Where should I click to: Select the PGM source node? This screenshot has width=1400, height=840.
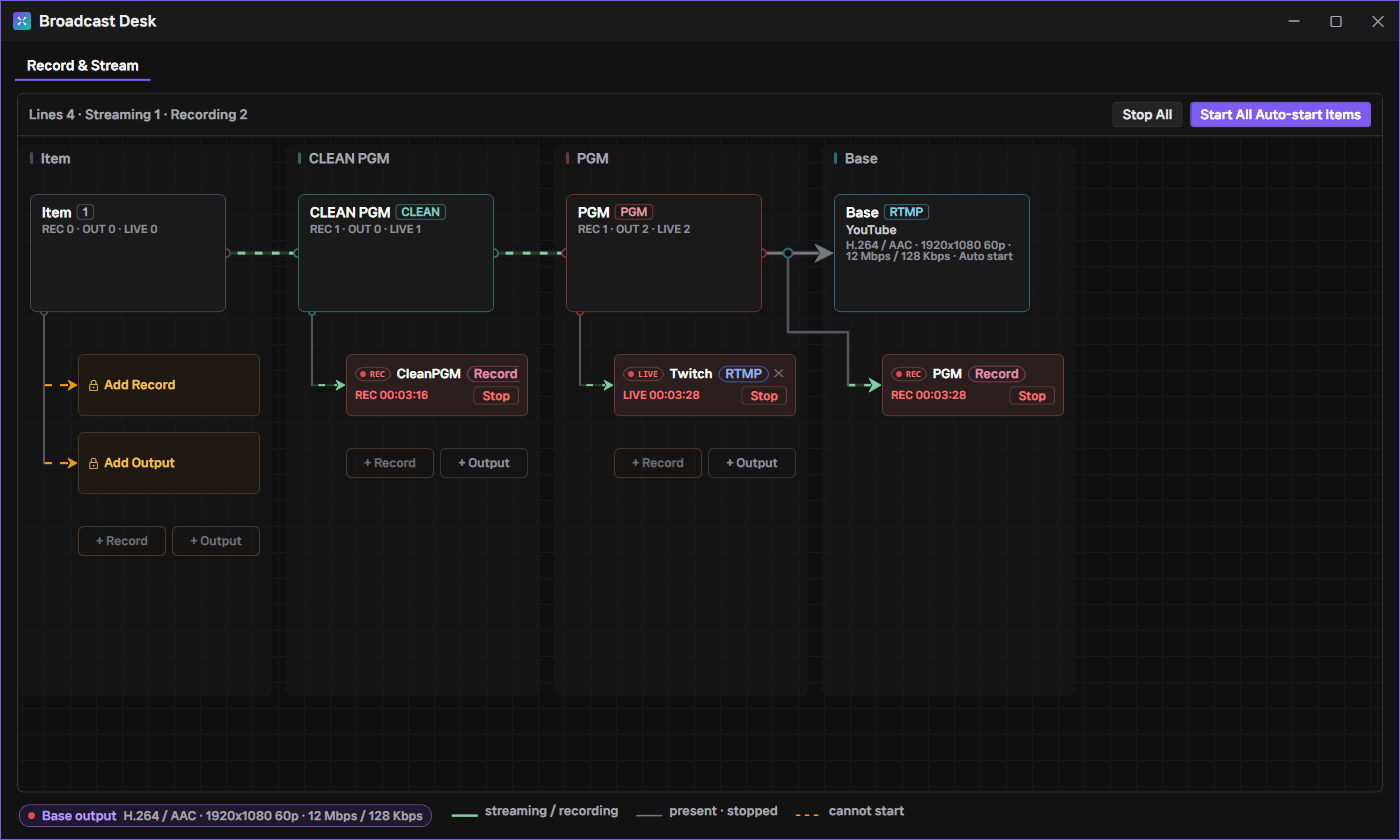pyautogui.click(x=664, y=253)
